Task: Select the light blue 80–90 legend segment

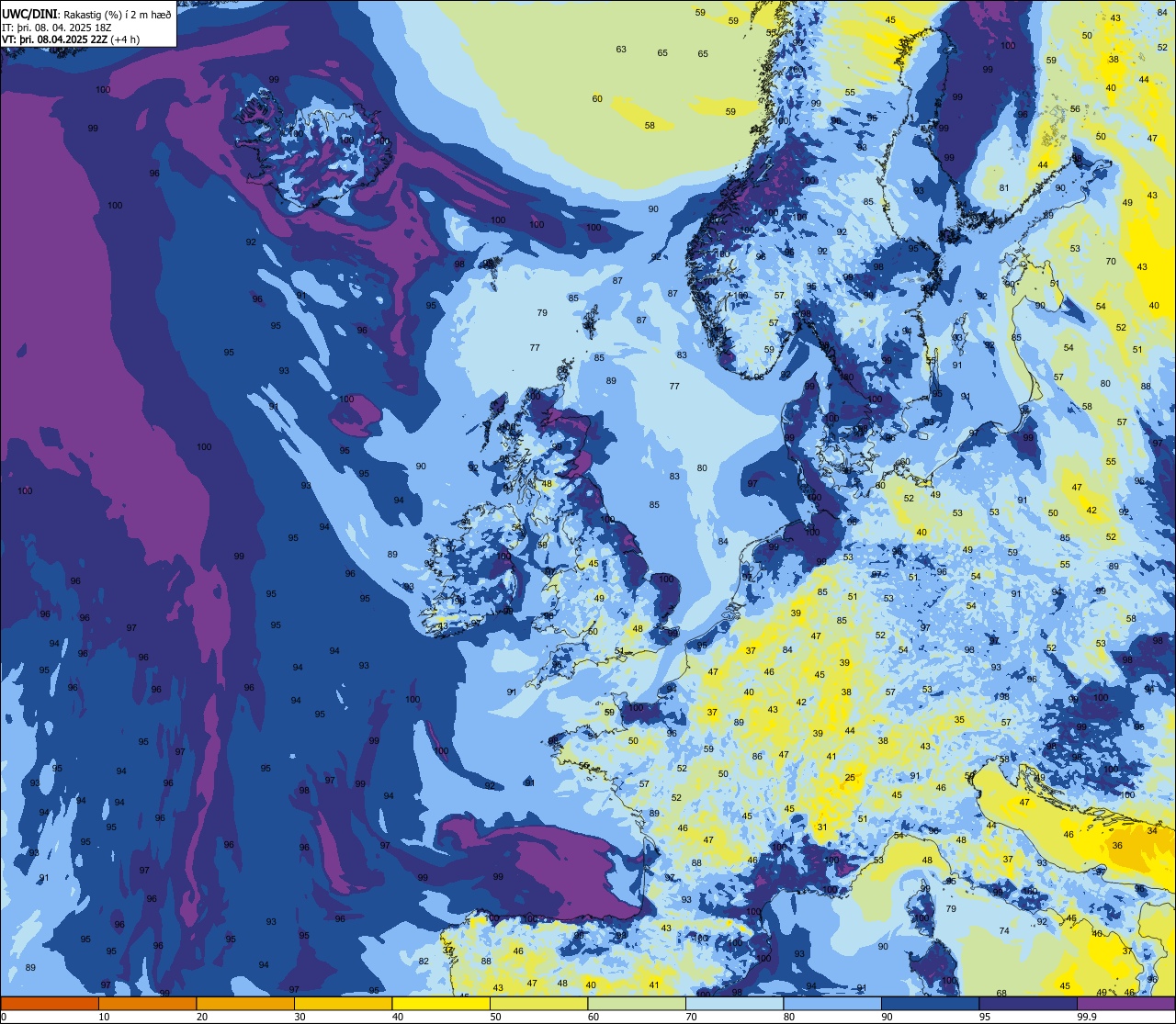Action: pyautogui.click(x=832, y=1004)
